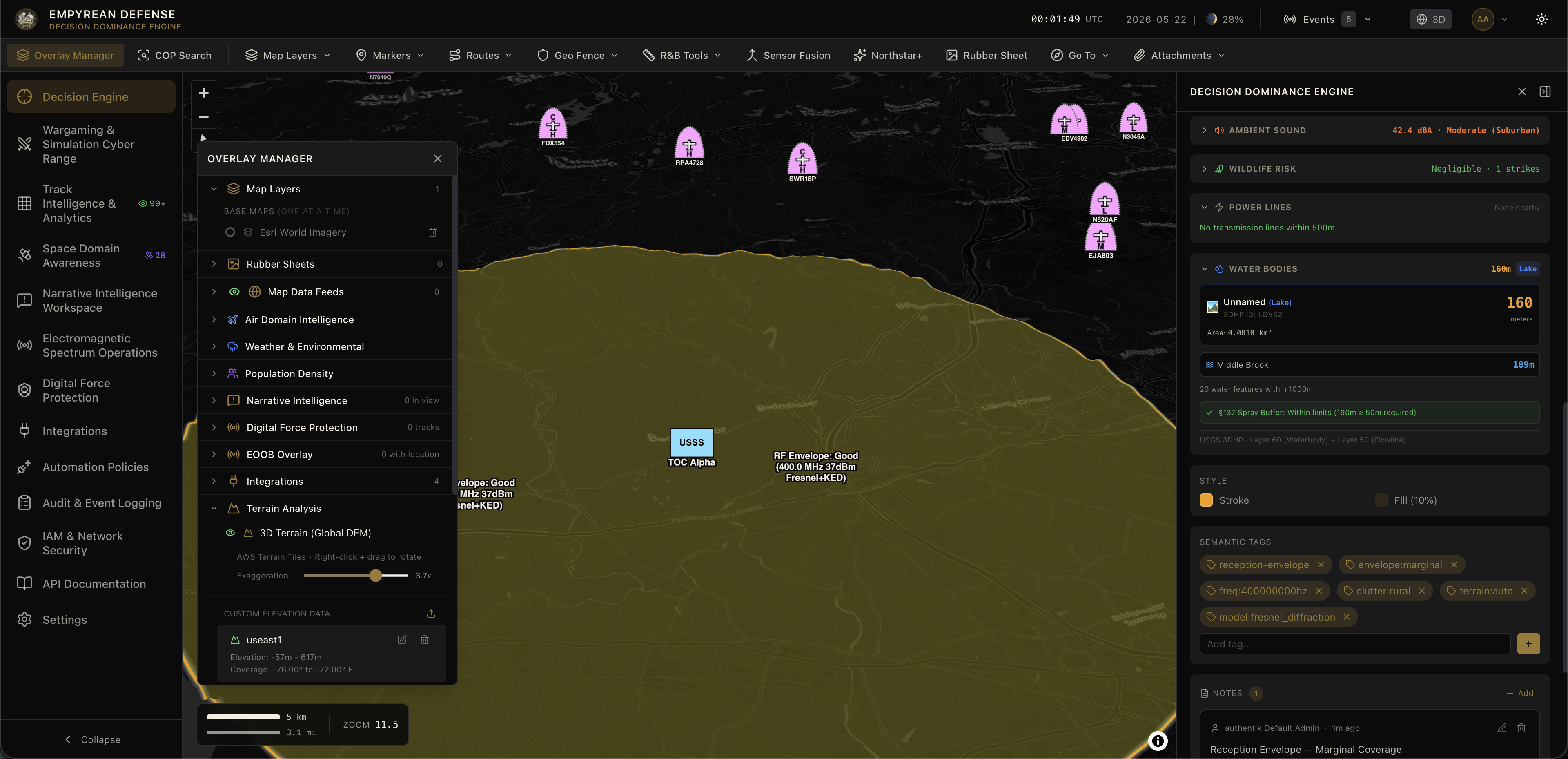Add the new semantic tag with plus button

tap(1528, 644)
